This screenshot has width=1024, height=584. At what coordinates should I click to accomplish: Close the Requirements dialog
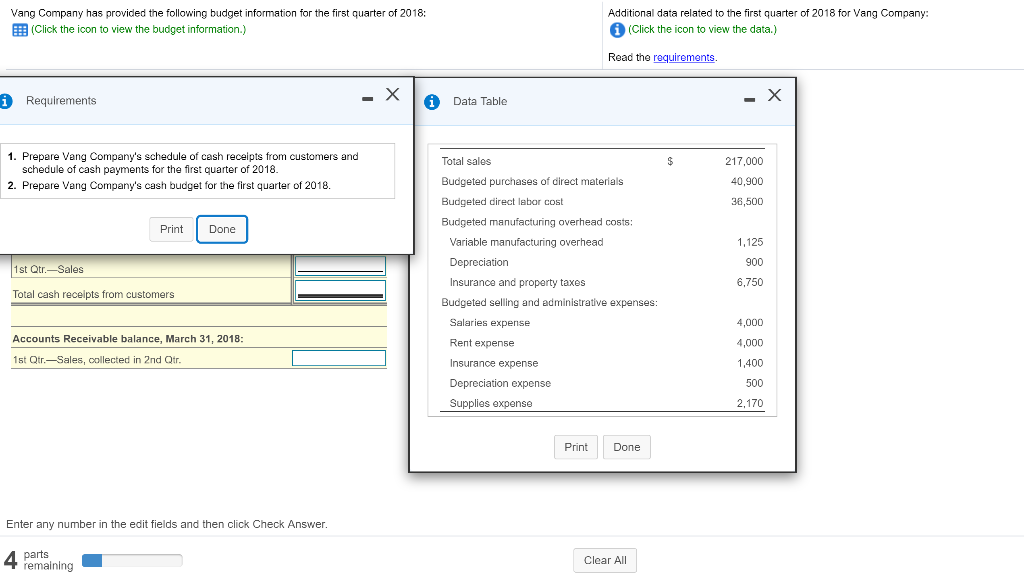[393, 95]
